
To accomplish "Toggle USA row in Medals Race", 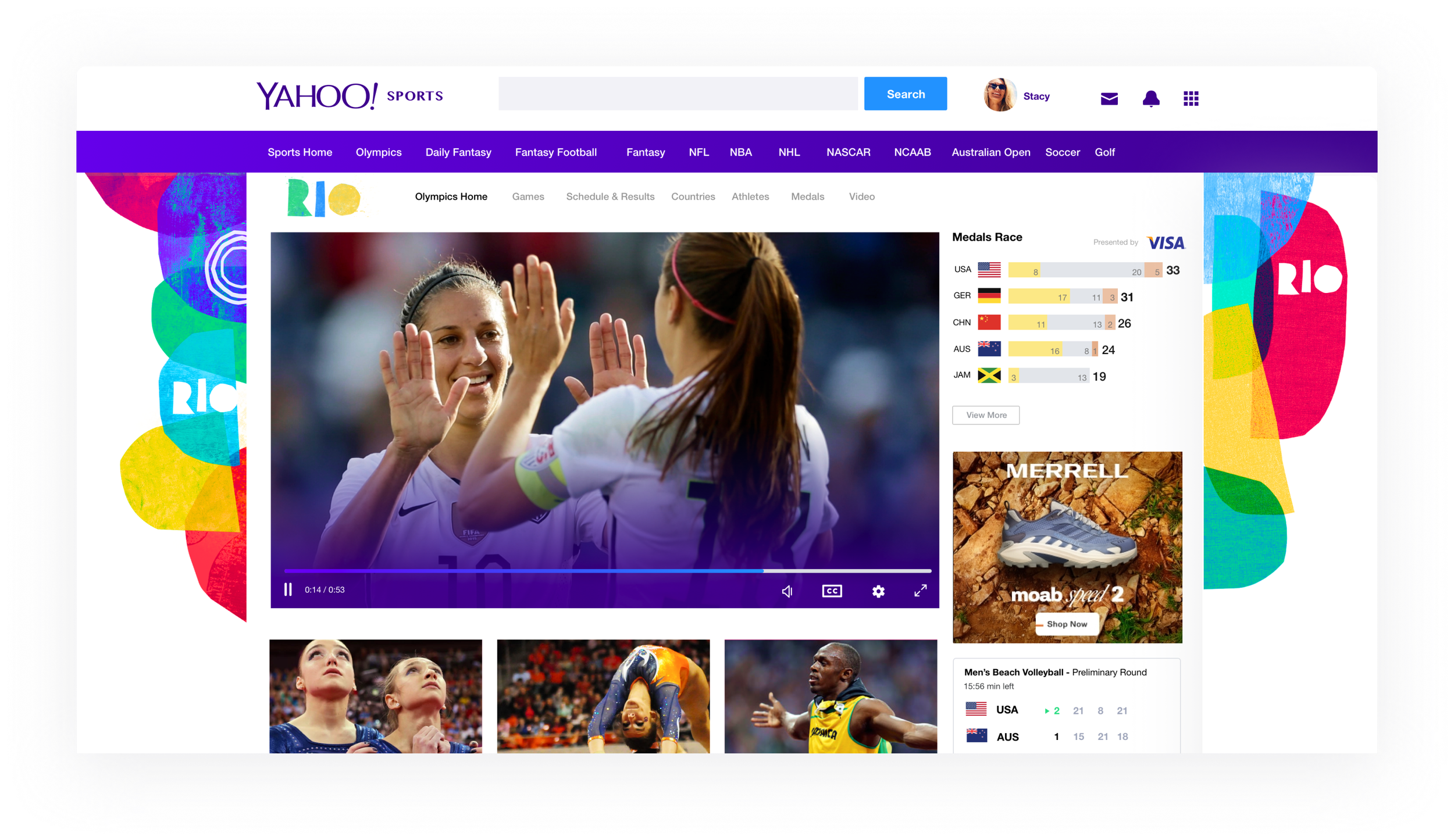I will coord(1067,270).
